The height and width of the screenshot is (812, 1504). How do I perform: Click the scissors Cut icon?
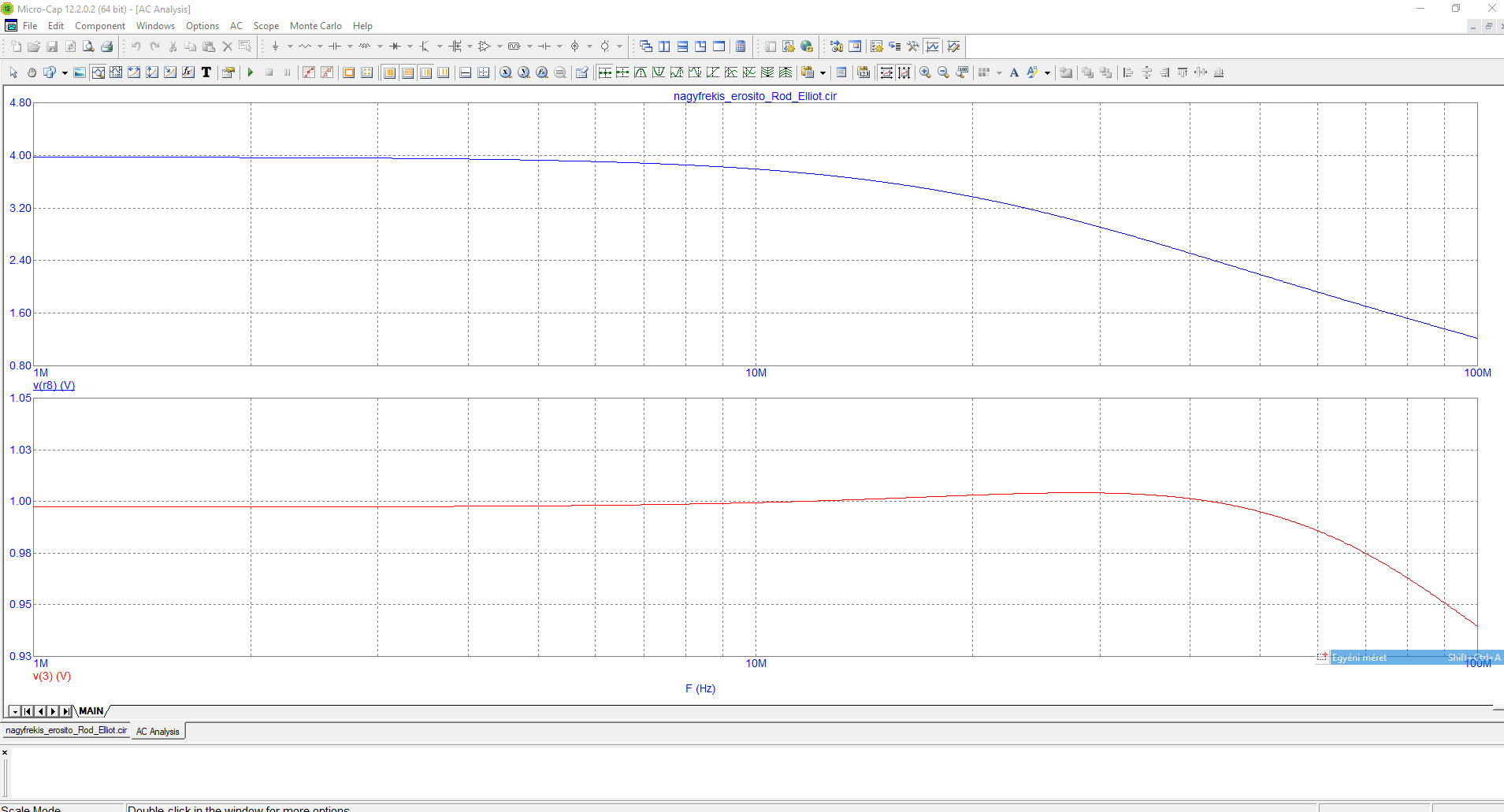173,46
